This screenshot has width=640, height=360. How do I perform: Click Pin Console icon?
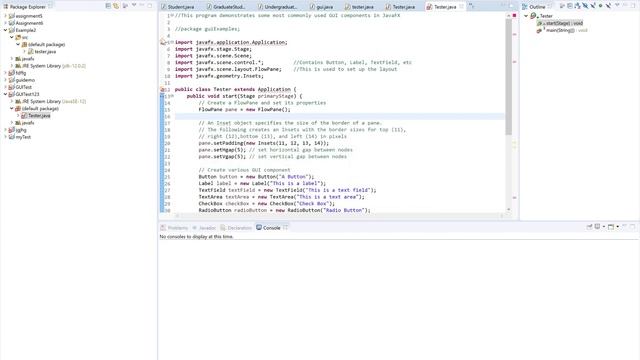point(589,227)
